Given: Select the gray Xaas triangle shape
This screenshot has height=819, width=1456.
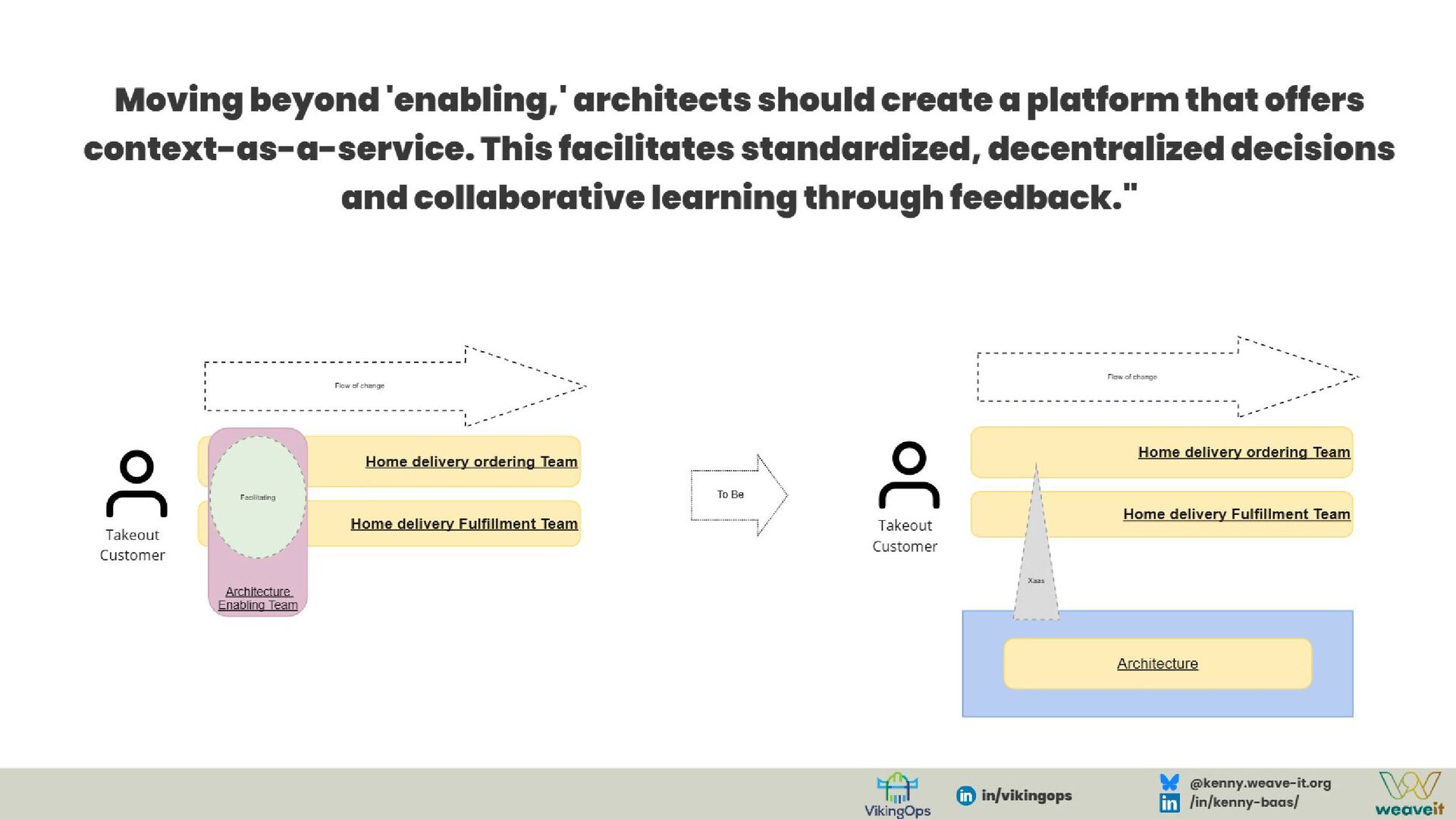Looking at the screenshot, I should 1036,580.
